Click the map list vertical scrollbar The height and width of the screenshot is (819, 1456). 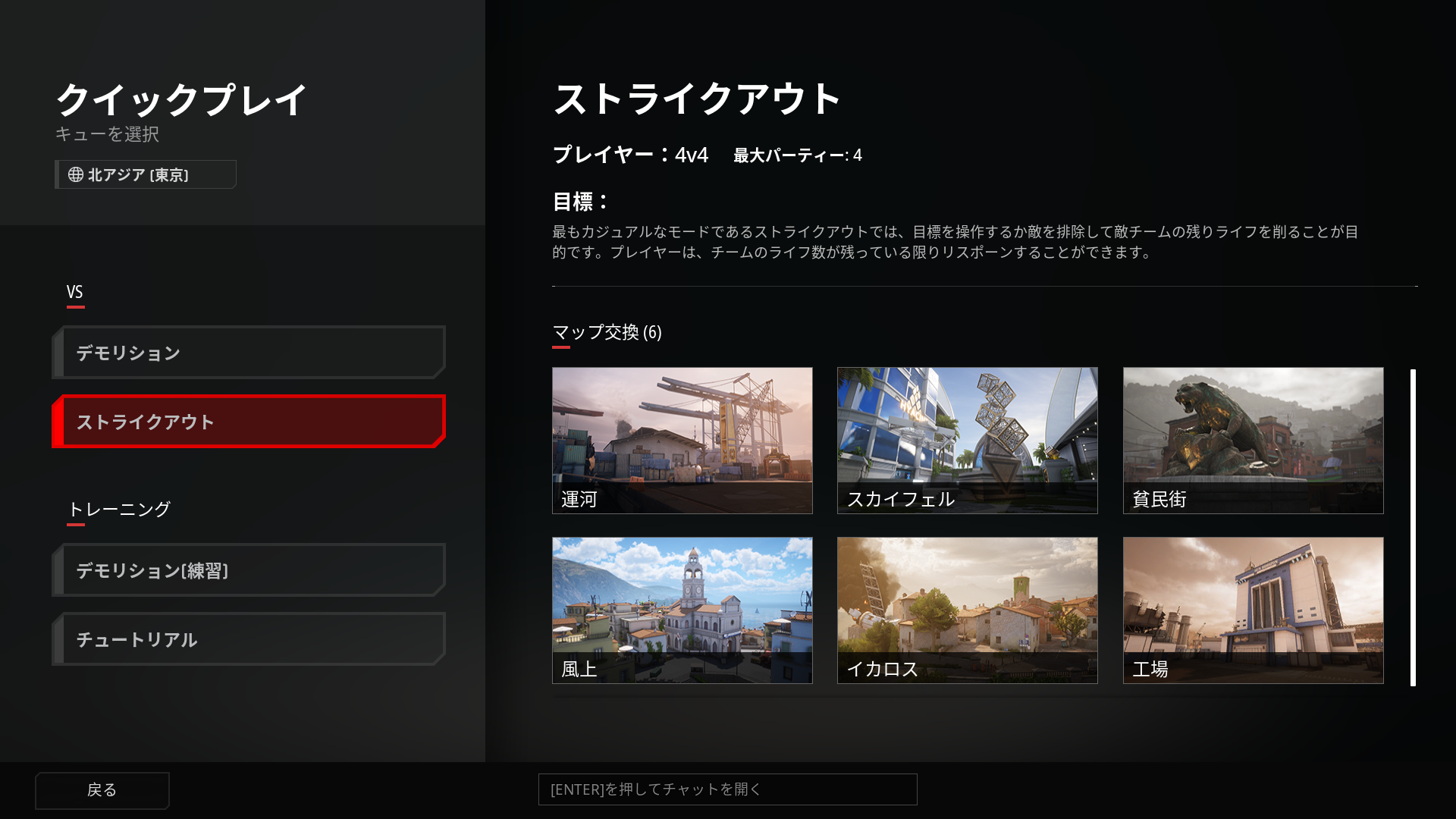1413,527
